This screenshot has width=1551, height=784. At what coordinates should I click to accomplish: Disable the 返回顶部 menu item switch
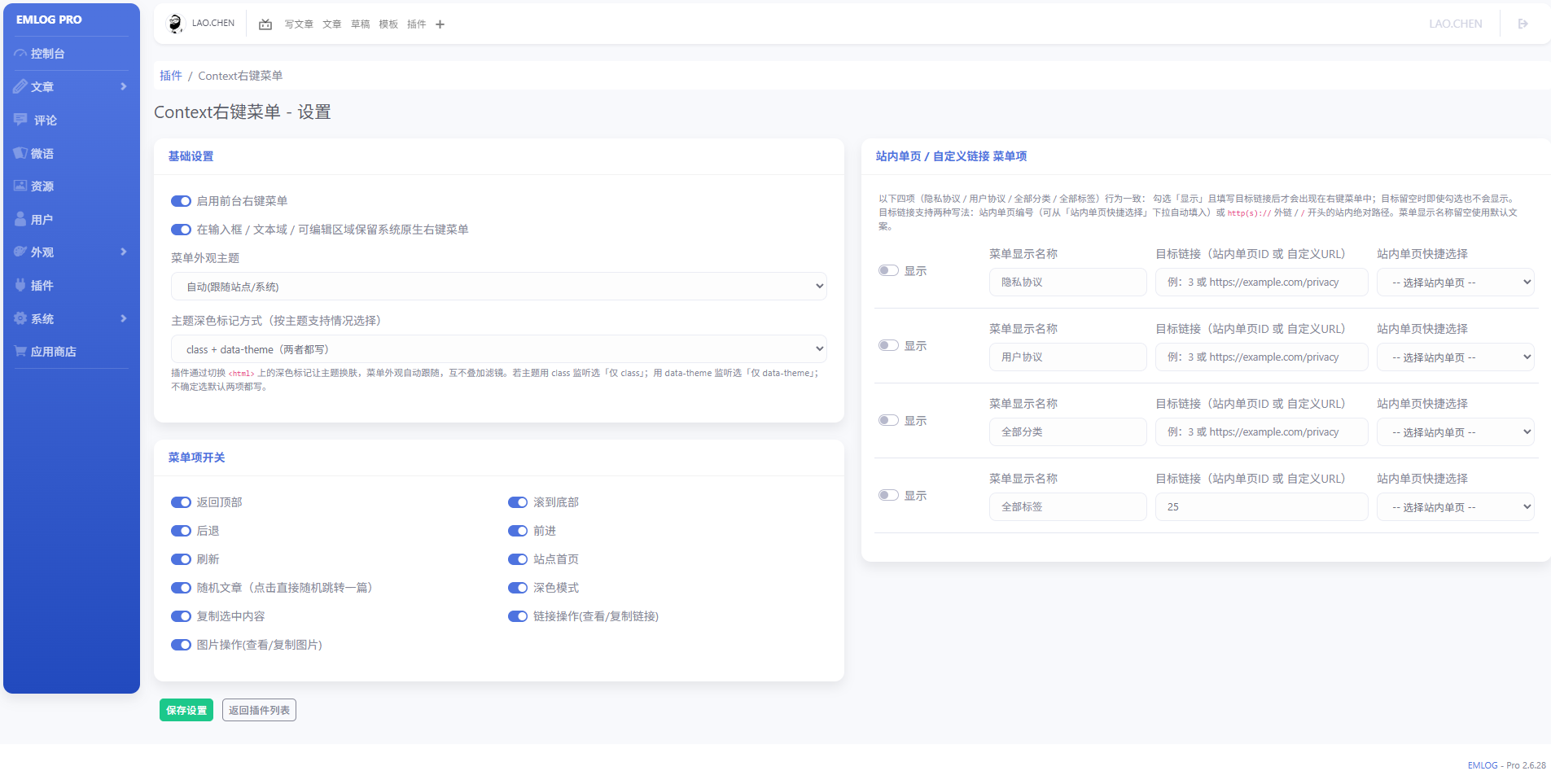coord(181,502)
